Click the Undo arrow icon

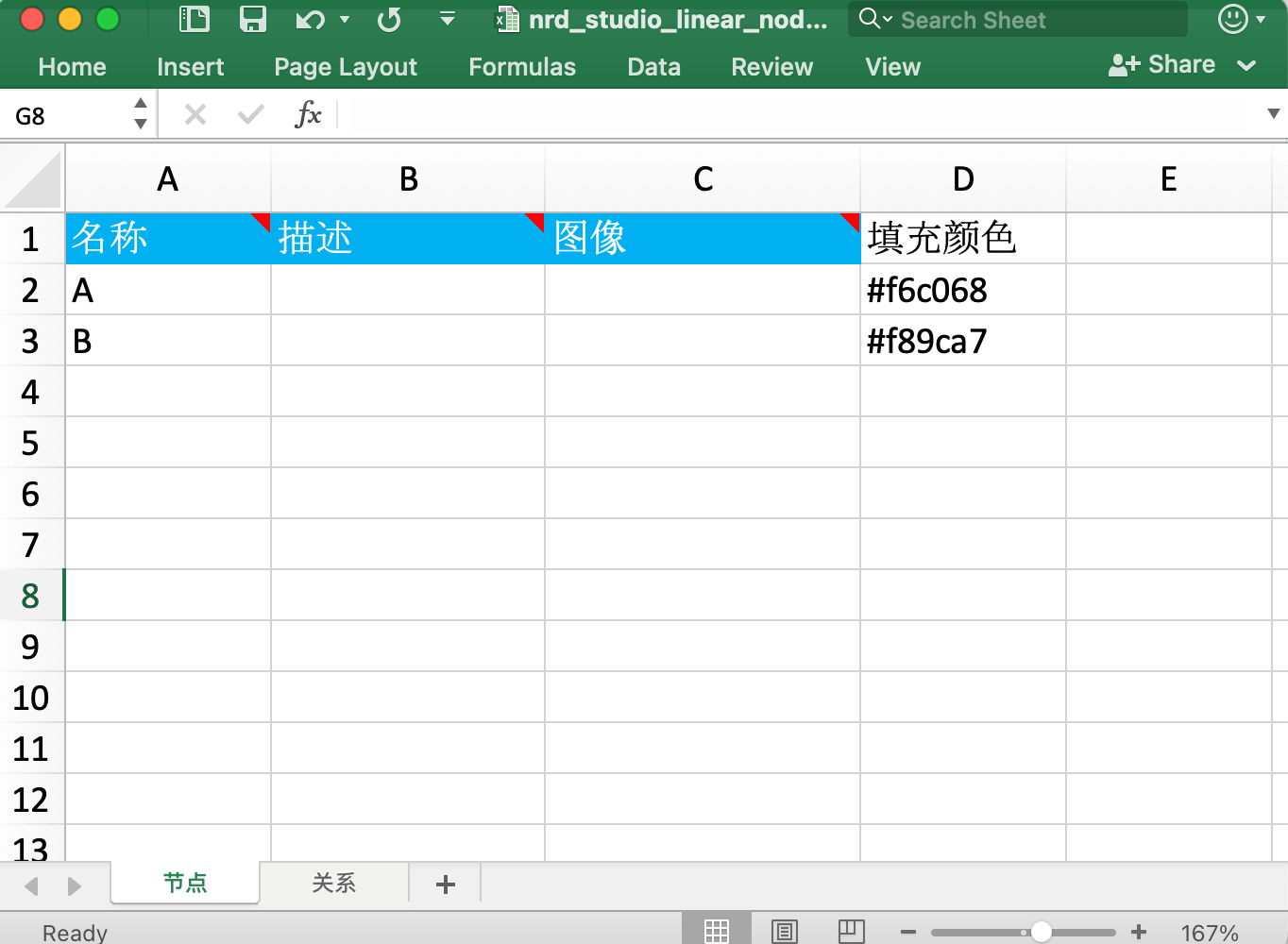pos(310,19)
